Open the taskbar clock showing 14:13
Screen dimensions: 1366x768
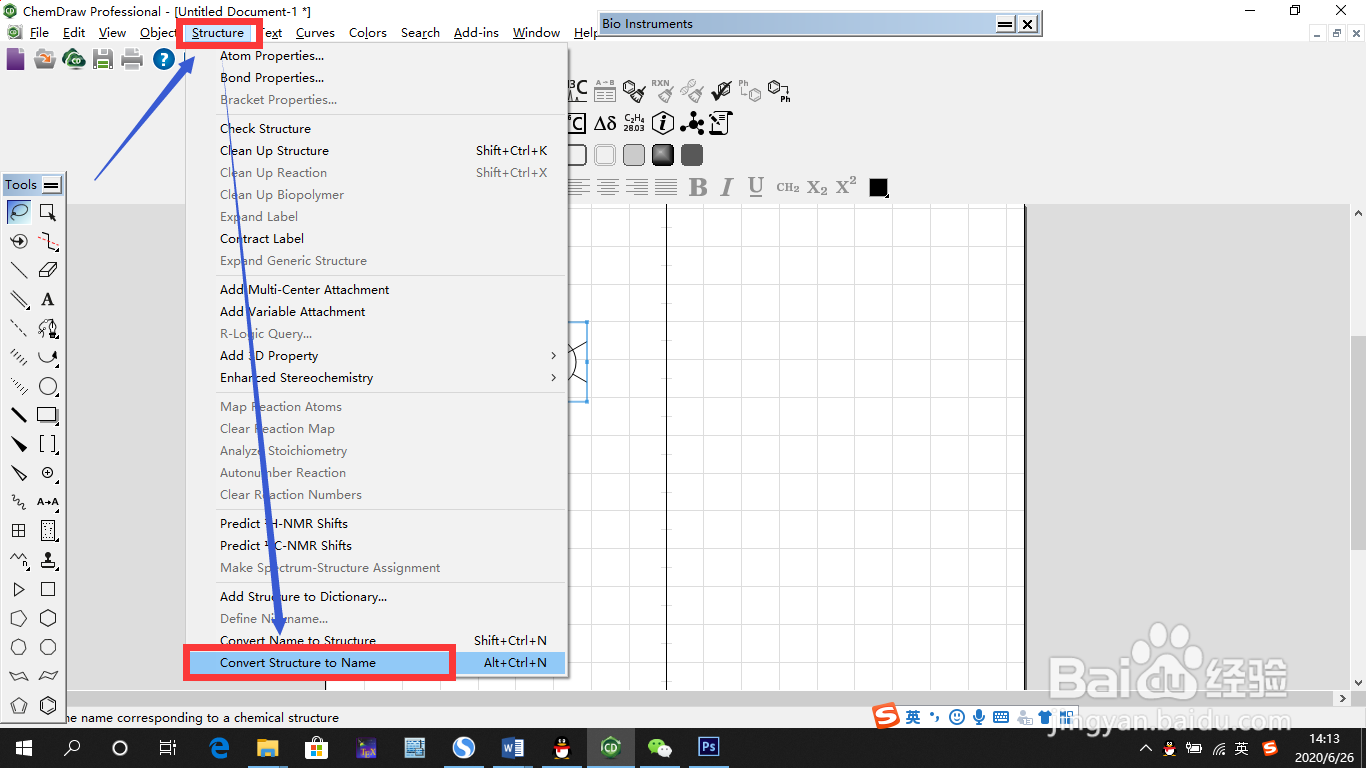coord(1323,748)
